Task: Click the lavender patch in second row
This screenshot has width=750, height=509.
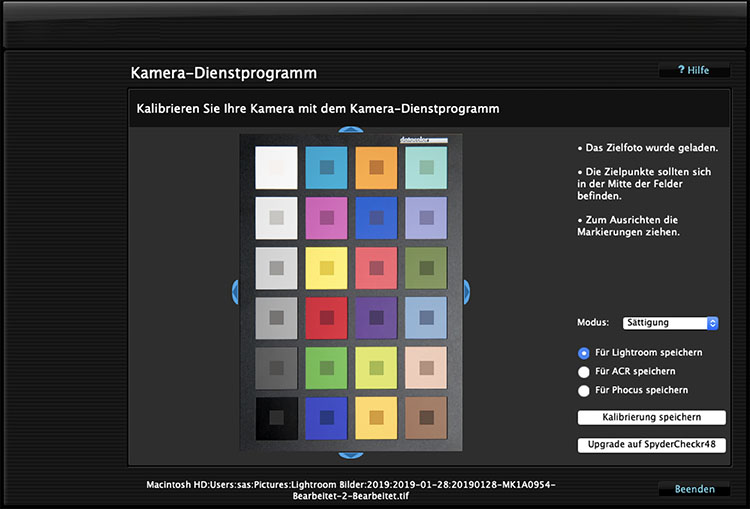Action: tap(426, 218)
